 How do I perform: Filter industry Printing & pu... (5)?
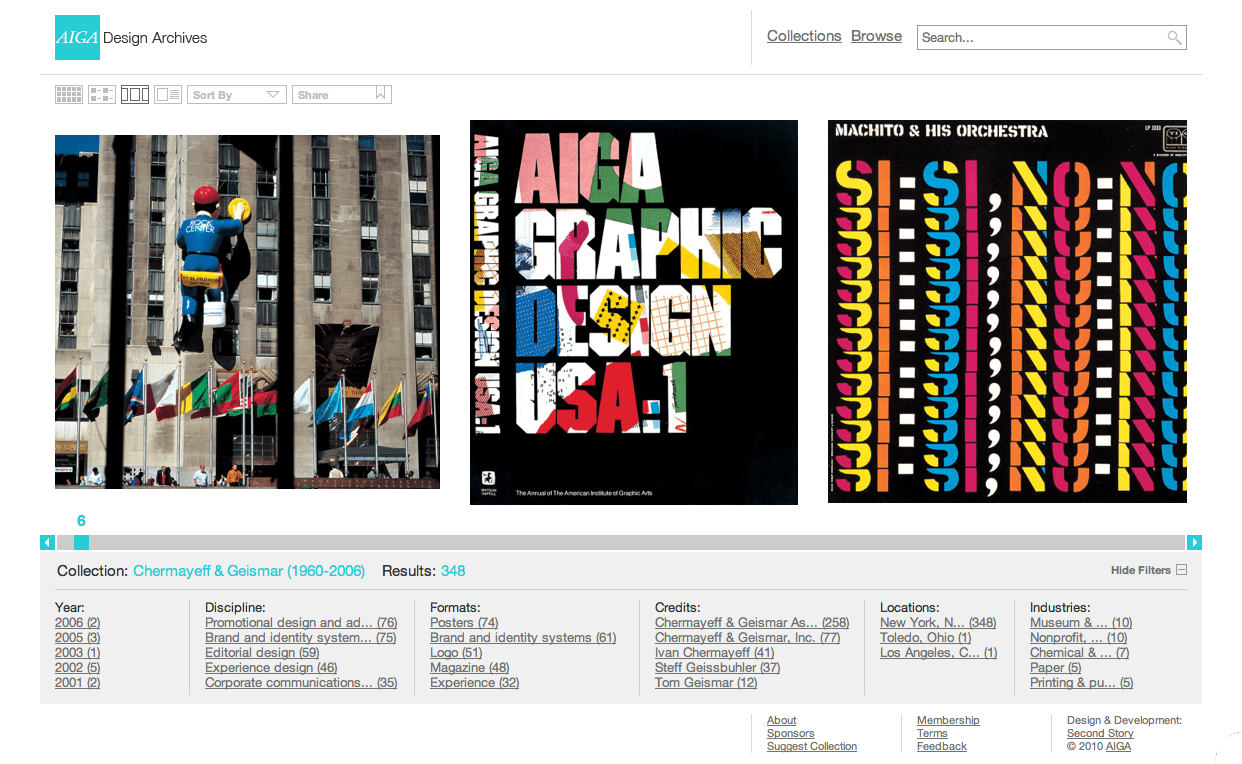pos(1082,683)
